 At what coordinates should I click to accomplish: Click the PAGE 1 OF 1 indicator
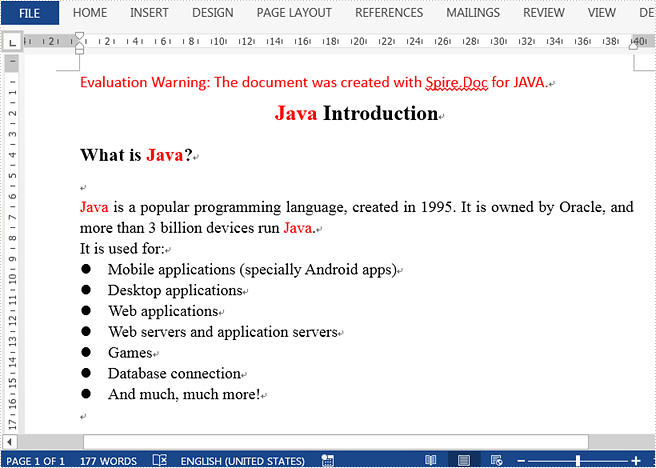[36, 460]
